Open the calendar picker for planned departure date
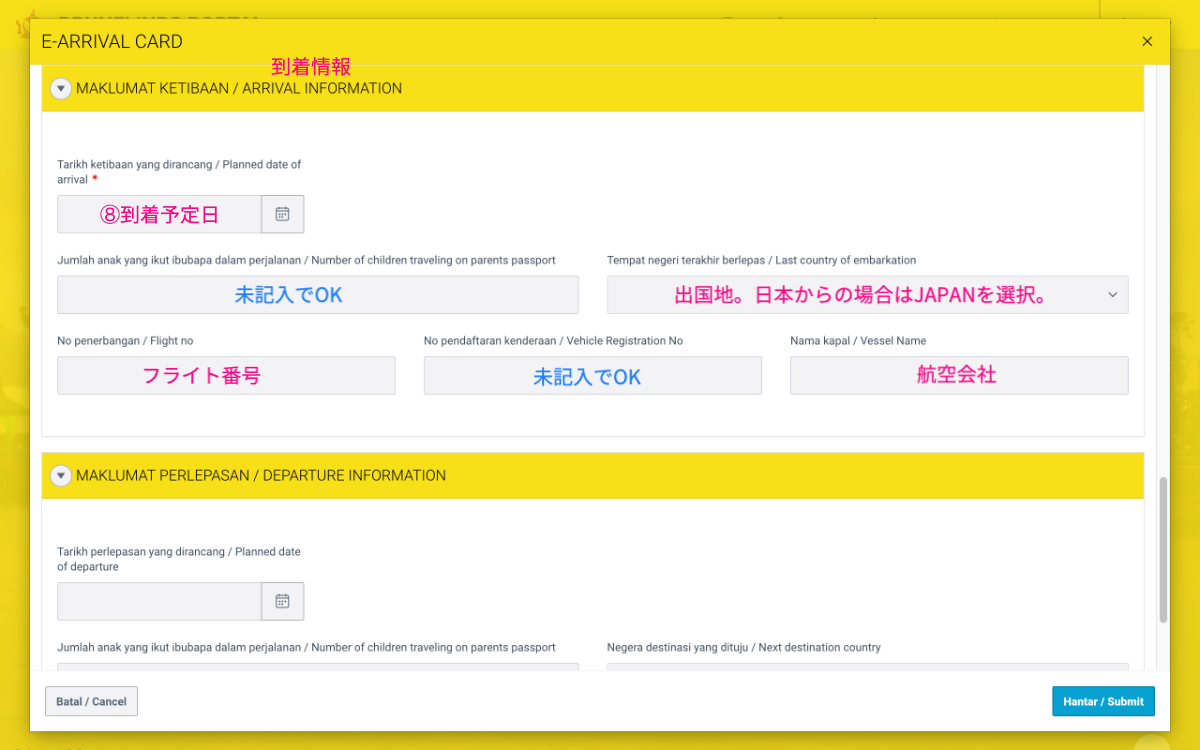 coord(282,601)
